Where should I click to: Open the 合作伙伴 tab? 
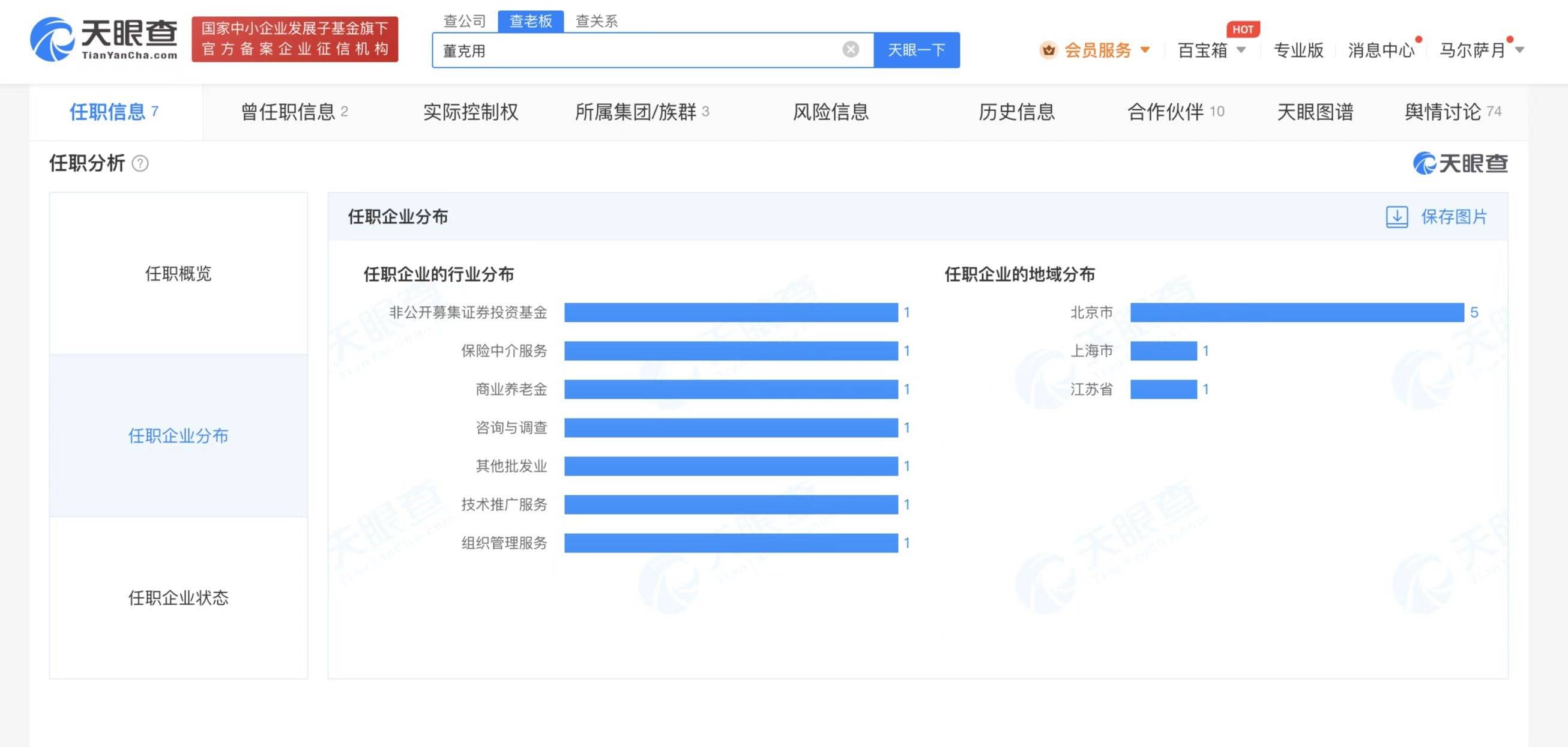coord(1176,112)
